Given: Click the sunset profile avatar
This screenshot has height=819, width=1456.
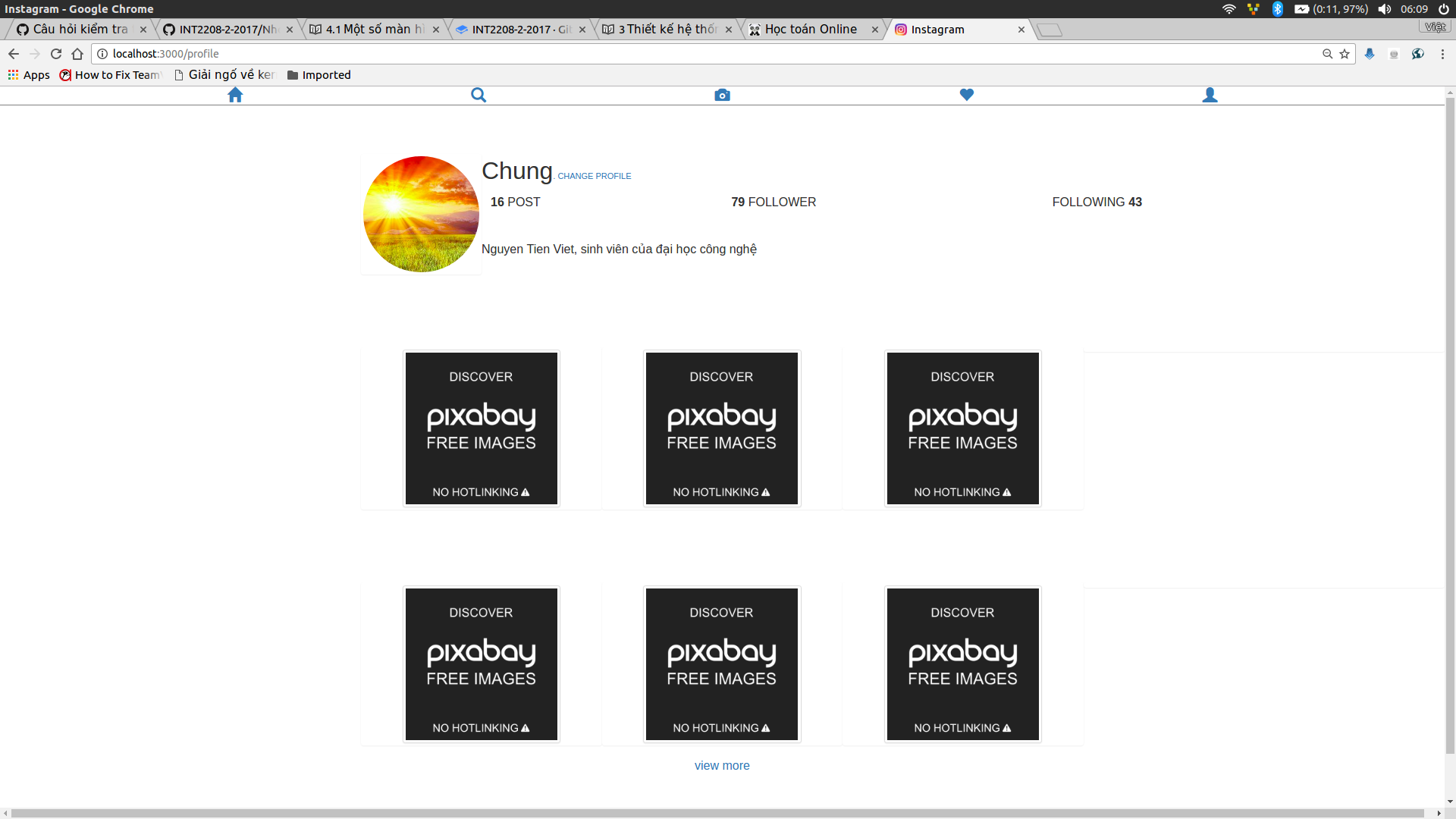Looking at the screenshot, I should point(421,214).
